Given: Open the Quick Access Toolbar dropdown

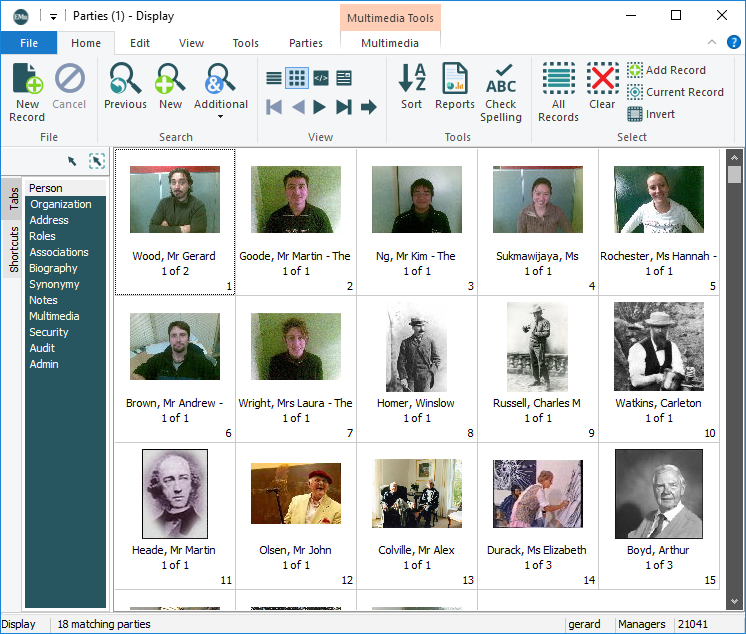Looking at the screenshot, I should pos(53,16).
